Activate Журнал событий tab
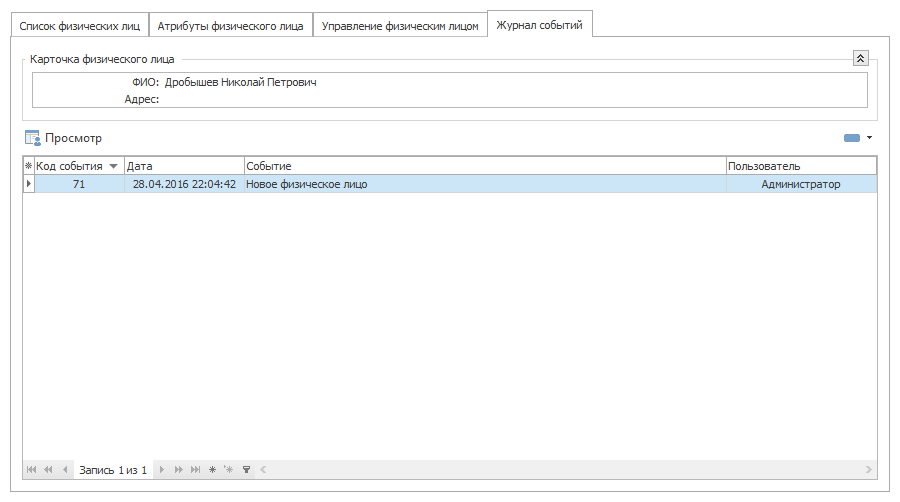Viewport: 900px width, 502px height. pyautogui.click(x=540, y=25)
